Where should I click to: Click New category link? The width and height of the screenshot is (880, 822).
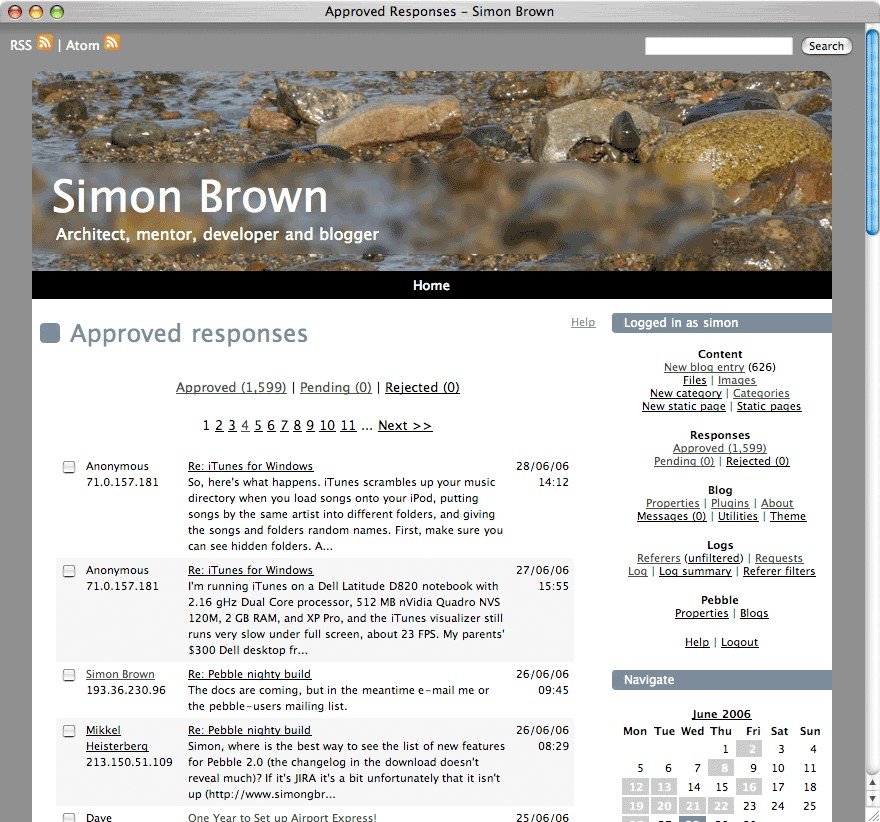(x=686, y=393)
